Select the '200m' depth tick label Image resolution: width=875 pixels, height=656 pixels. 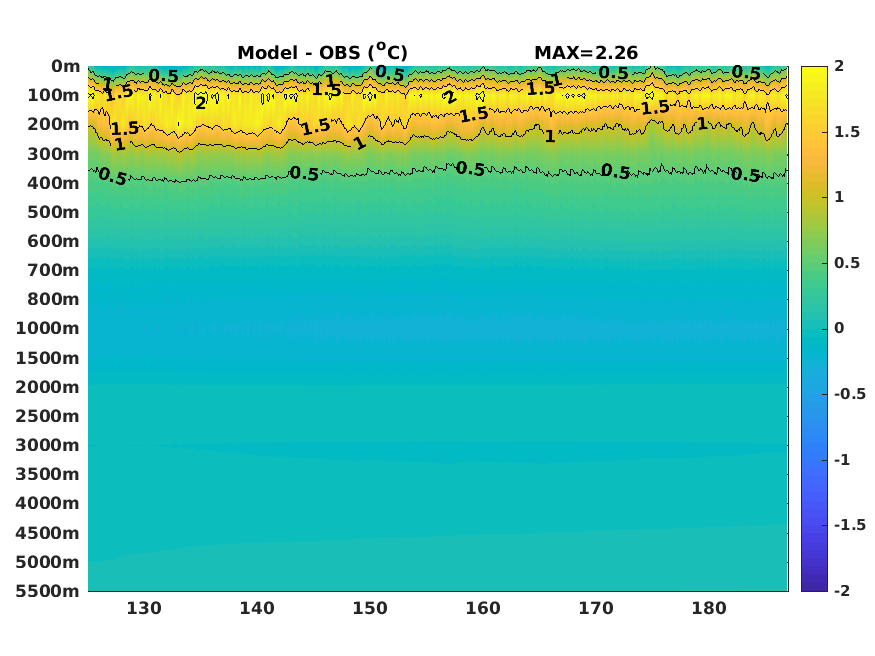pos(54,124)
